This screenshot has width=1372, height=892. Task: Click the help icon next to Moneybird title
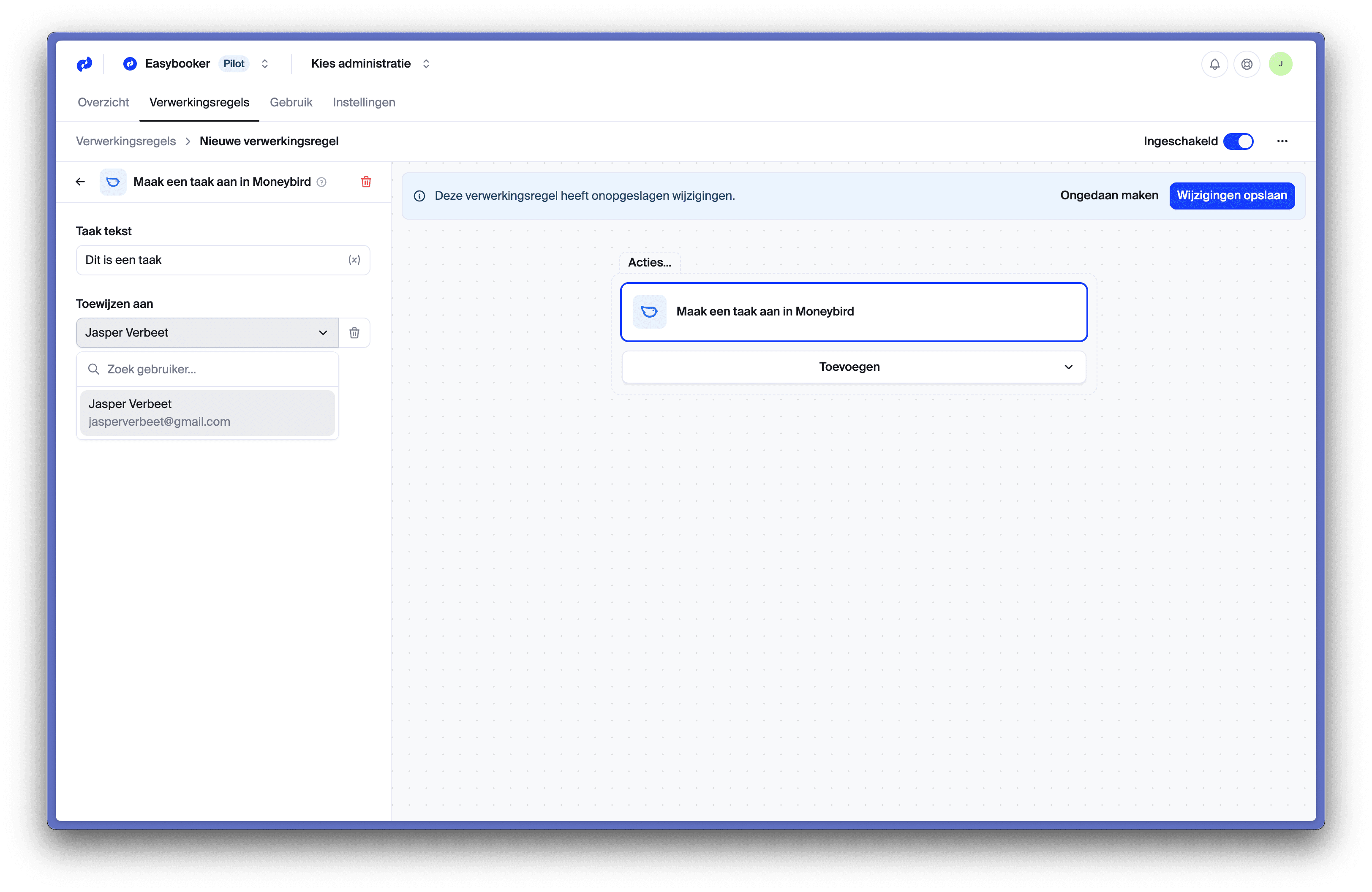tap(322, 182)
